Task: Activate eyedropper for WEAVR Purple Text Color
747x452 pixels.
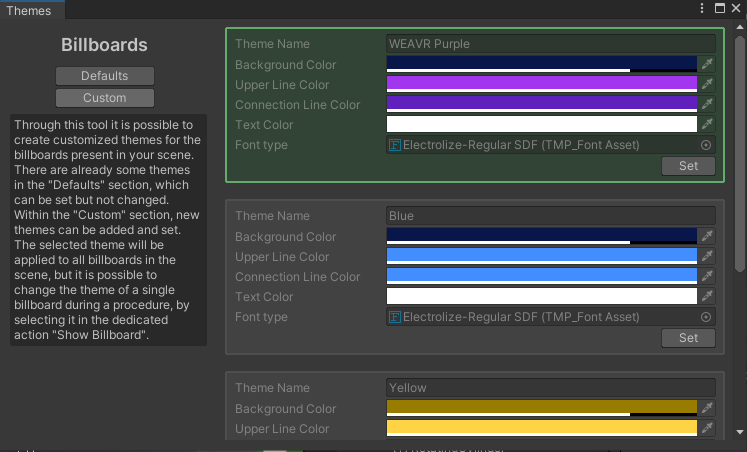Action: coord(707,124)
